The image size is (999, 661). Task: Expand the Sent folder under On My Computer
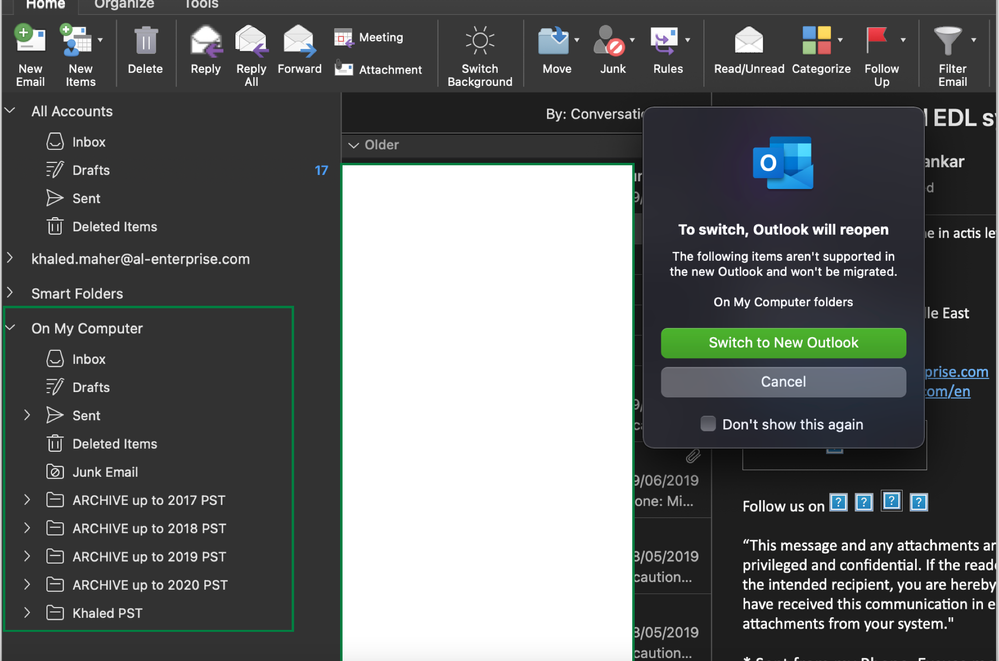click(x=27, y=415)
